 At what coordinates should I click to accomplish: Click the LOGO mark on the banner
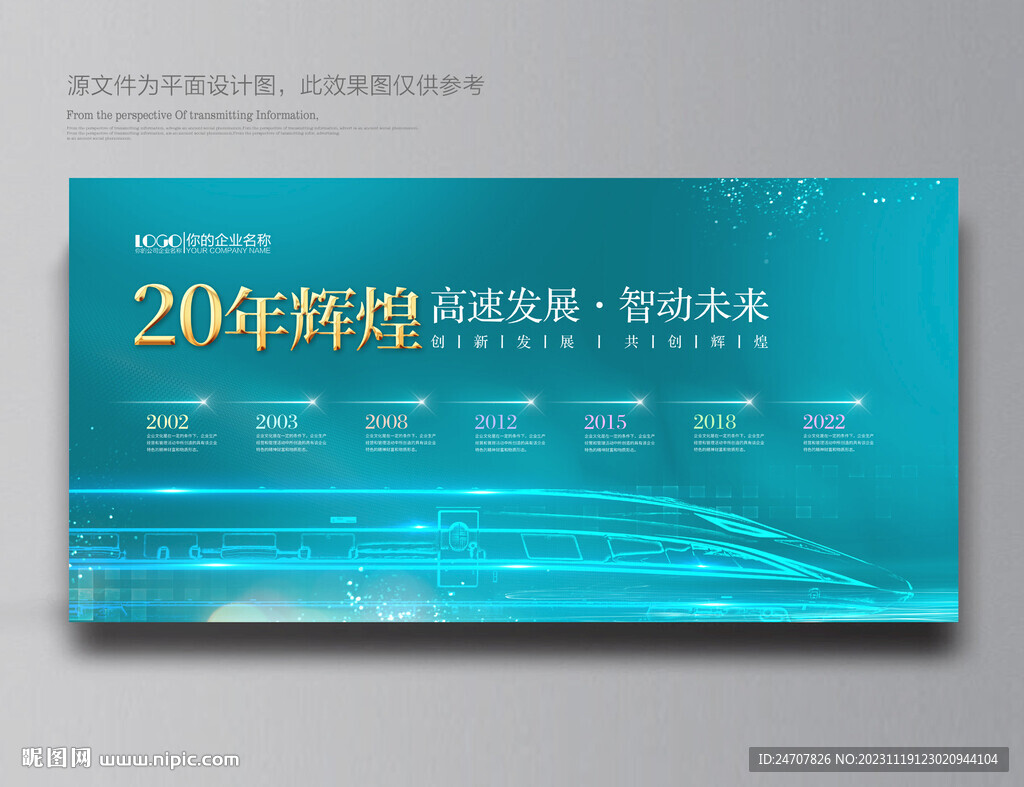tap(158, 240)
